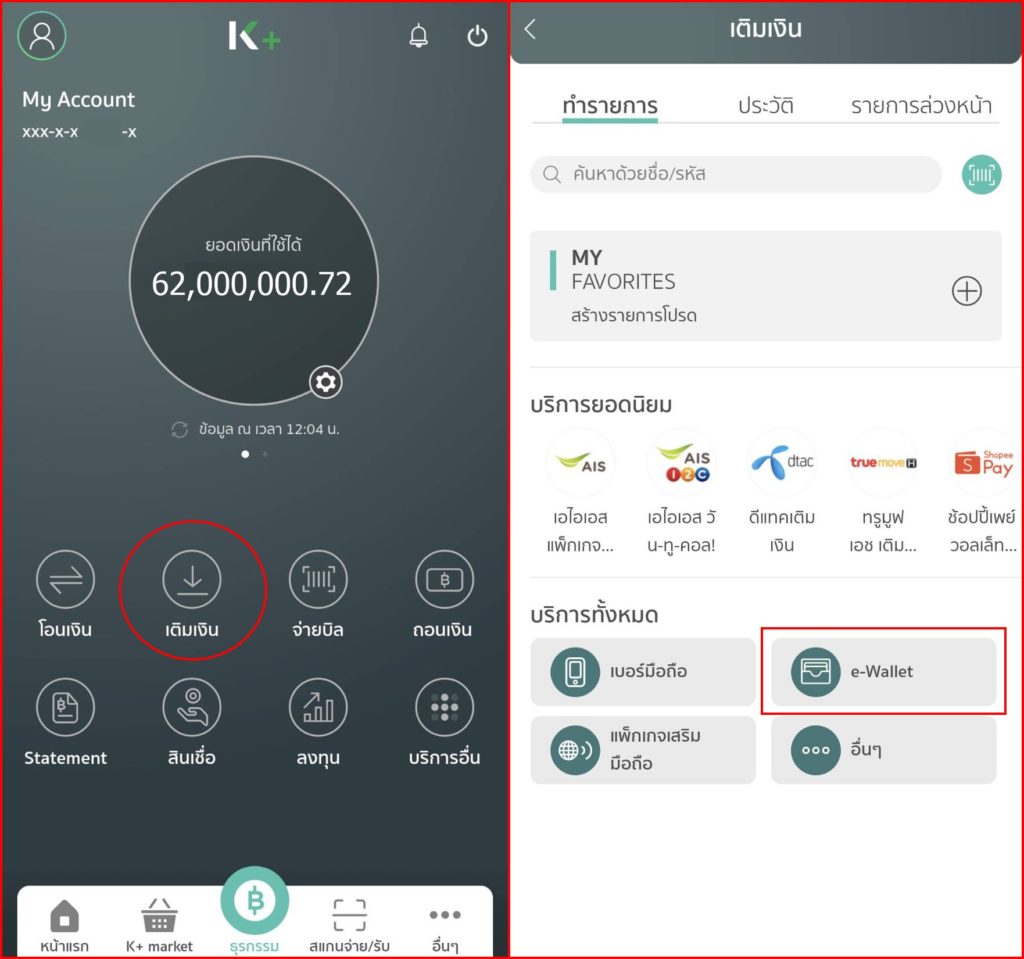Select the ลงทุน investment icon
This screenshot has width=1024, height=959.
point(318,707)
